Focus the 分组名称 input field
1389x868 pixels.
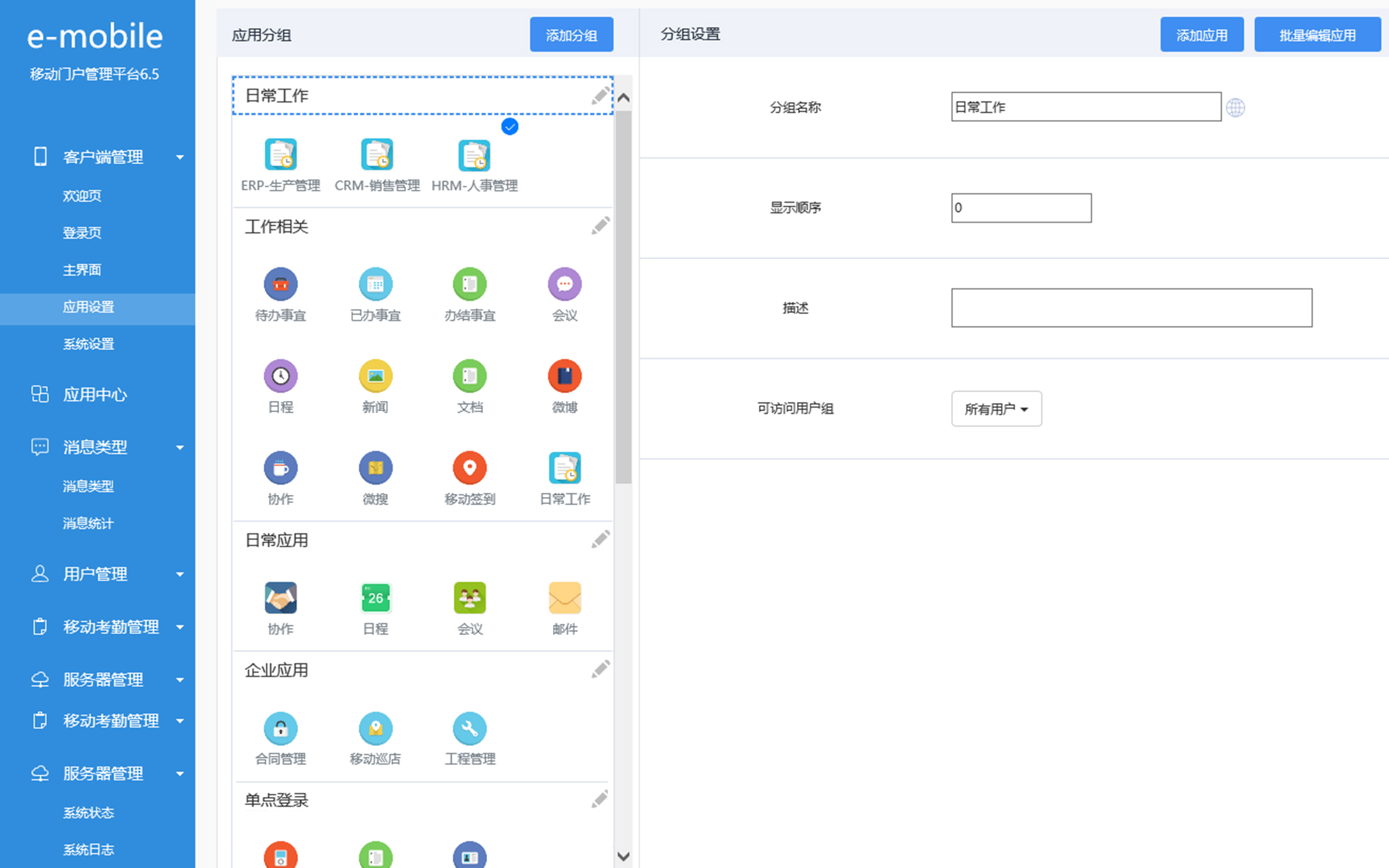[1086, 107]
